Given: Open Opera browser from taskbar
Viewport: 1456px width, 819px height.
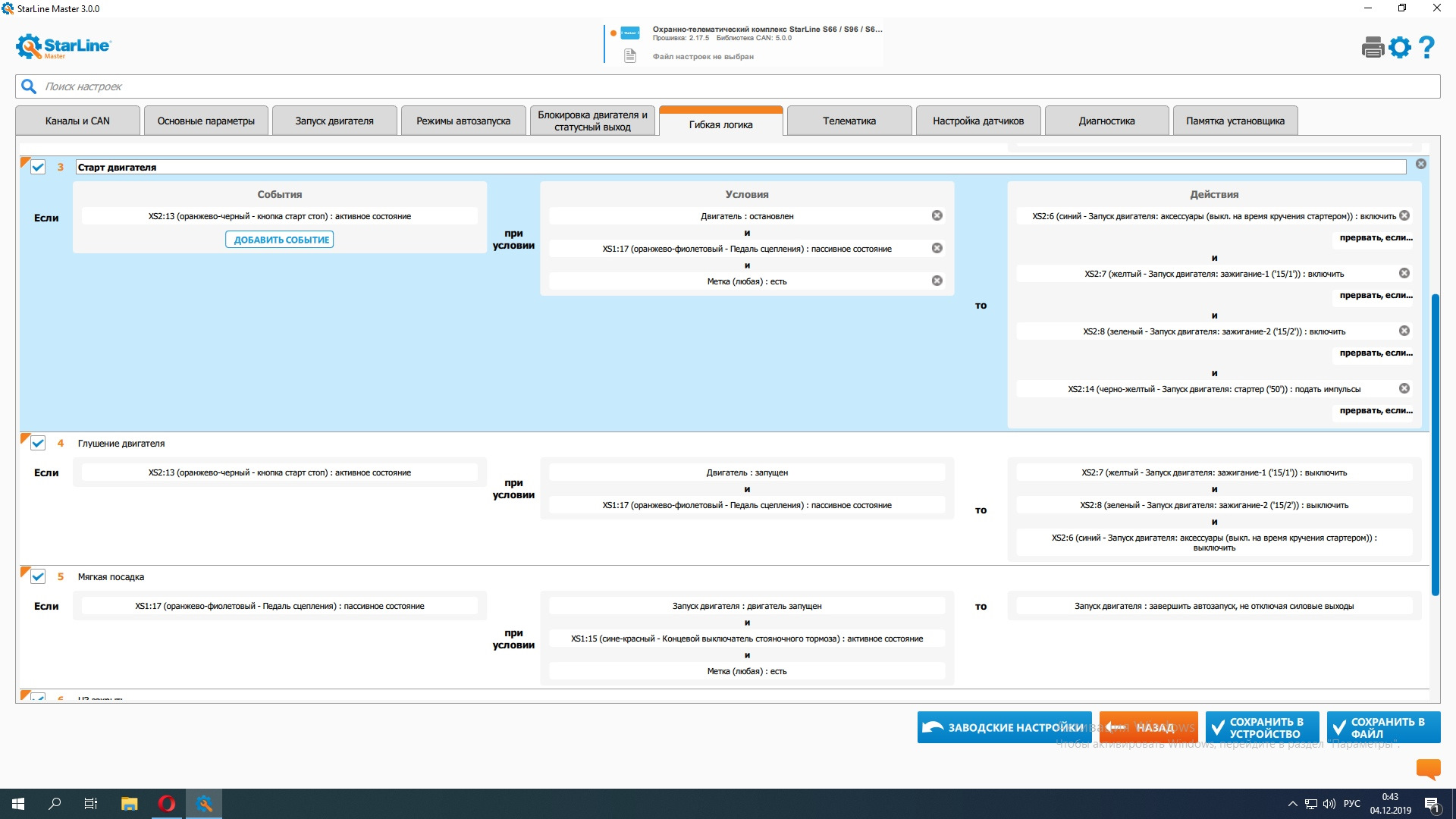Looking at the screenshot, I should [167, 804].
